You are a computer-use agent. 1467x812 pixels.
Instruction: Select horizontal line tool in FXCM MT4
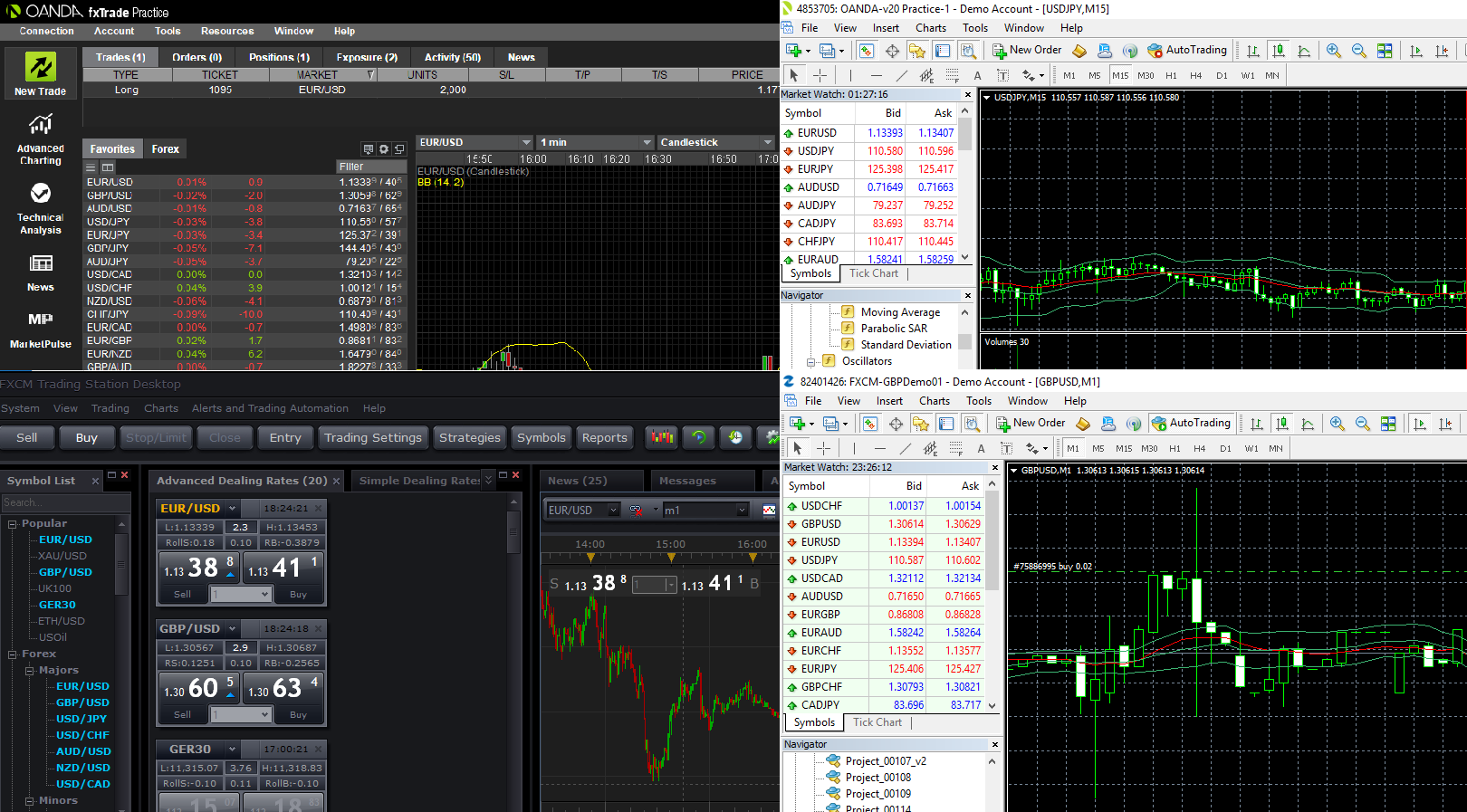pos(879,448)
